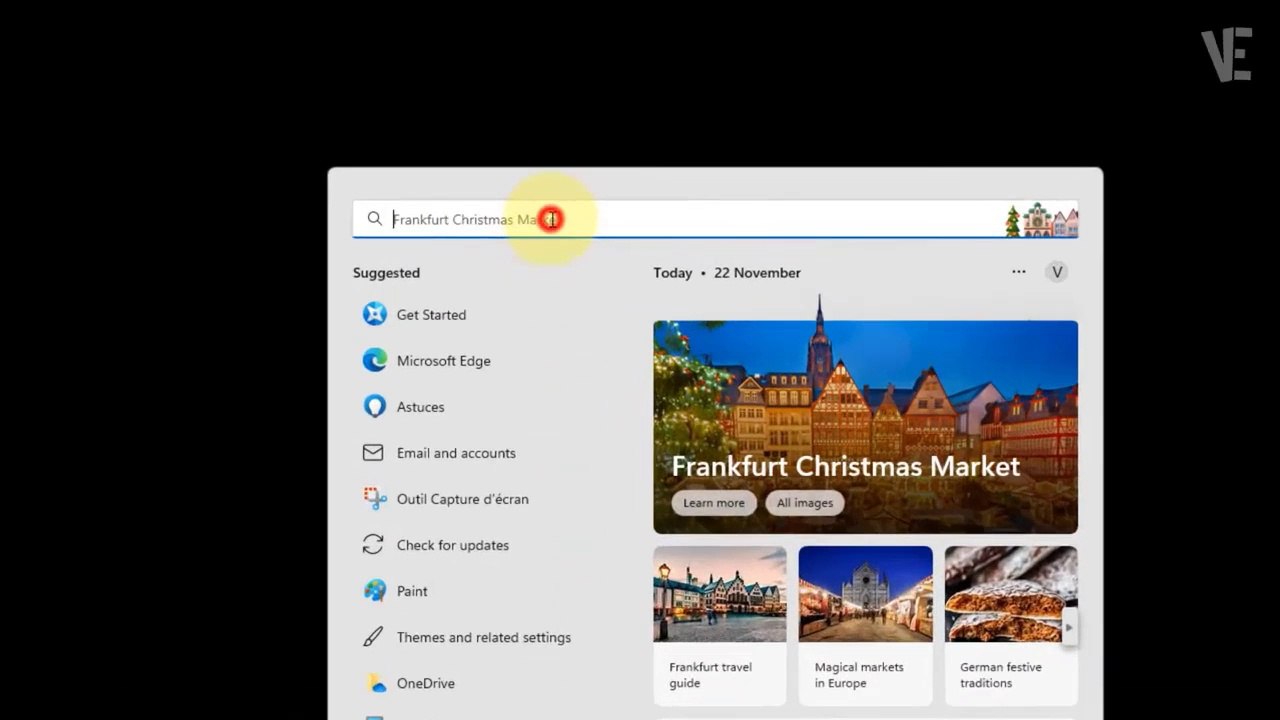Screen dimensions: 1280x720
Task: Open the Outil Capture d'écran icon
Action: 375,499
